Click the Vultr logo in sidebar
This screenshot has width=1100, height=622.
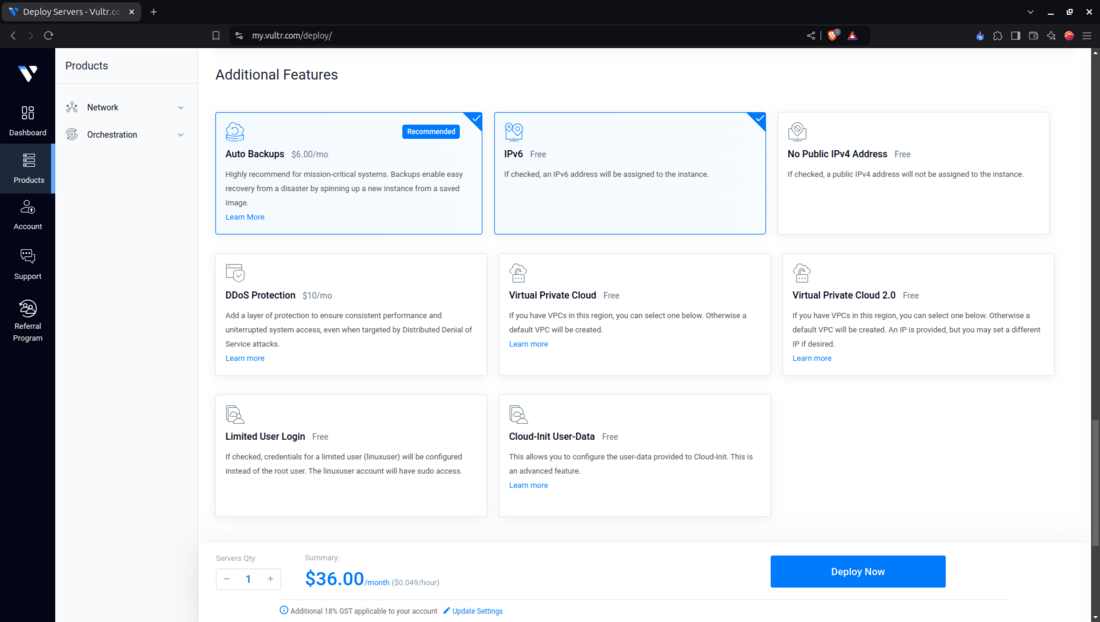point(27,74)
